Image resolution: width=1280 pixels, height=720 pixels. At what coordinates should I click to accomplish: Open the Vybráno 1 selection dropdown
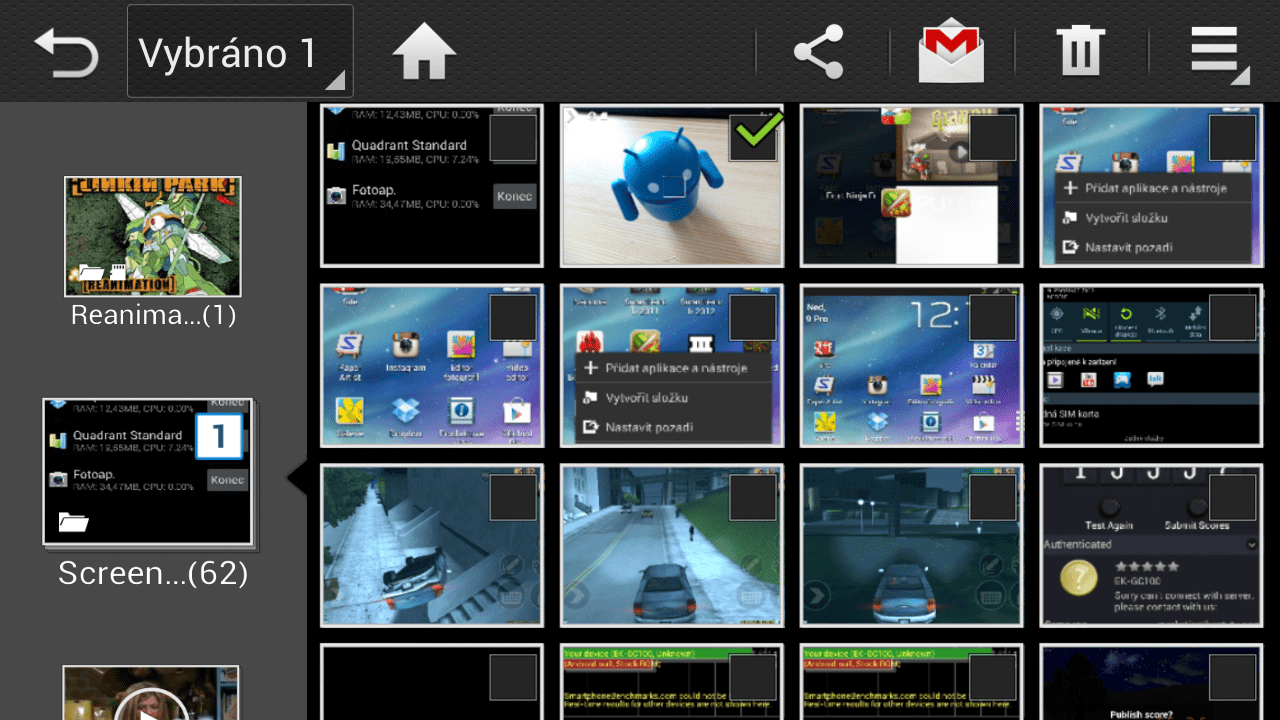(240, 51)
